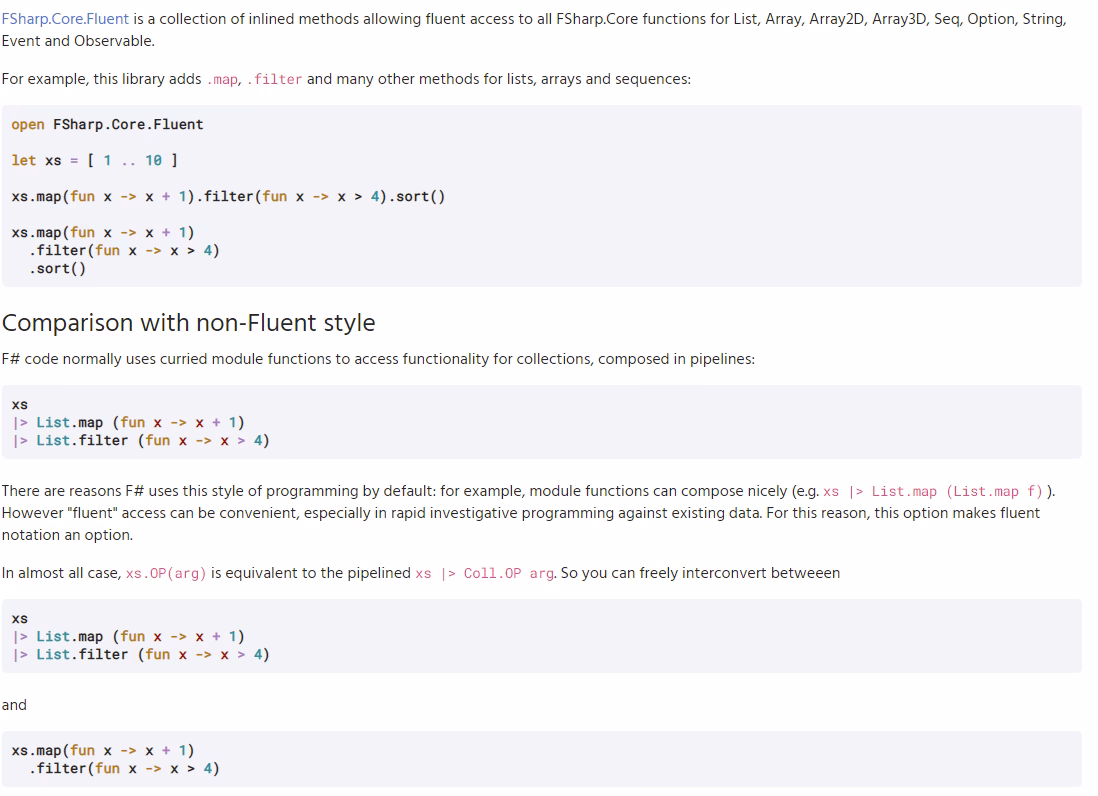Screen dimensions: 1098x796
Task: Click the 'let xs = [ 1 .. 10 ]' line
Action: 95,160
